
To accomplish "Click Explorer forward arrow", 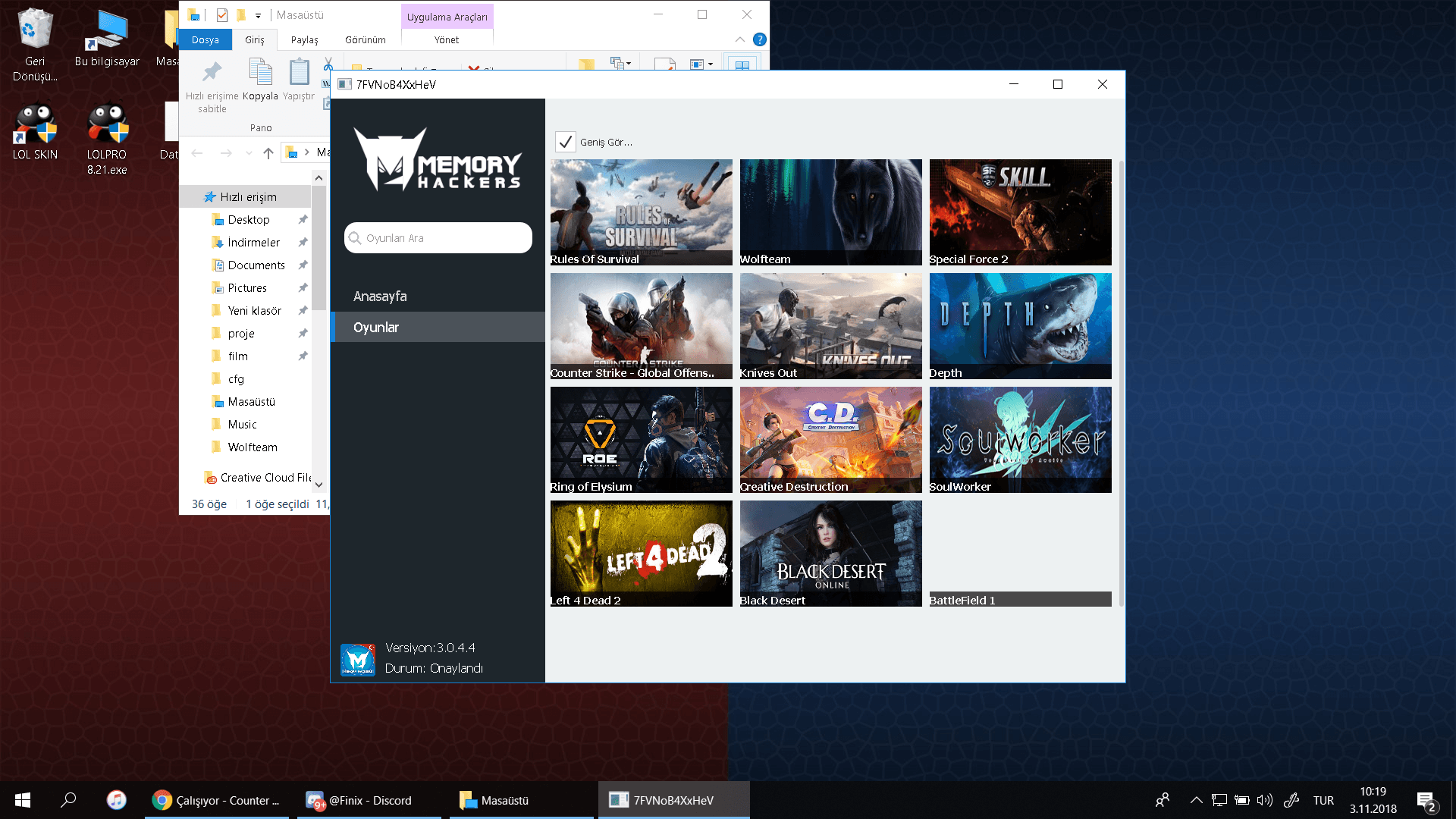I will tap(226, 153).
